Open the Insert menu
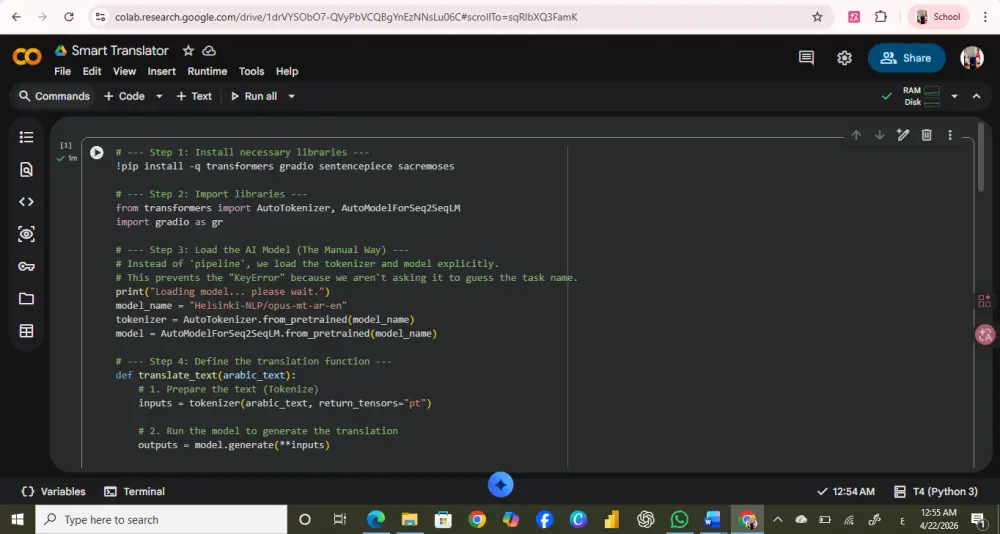The width and height of the screenshot is (1000, 534). click(x=161, y=71)
